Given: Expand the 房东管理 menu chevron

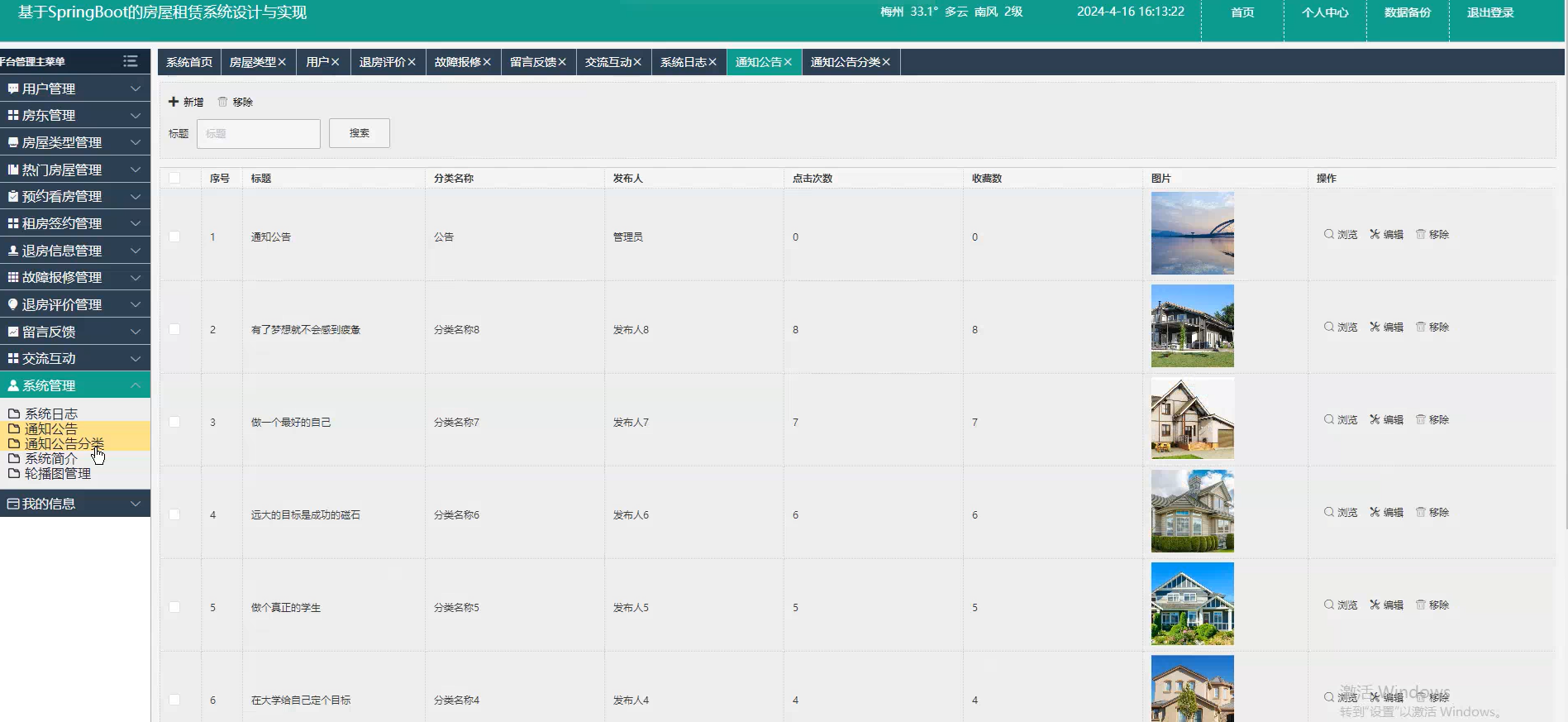Looking at the screenshot, I should click(x=136, y=116).
